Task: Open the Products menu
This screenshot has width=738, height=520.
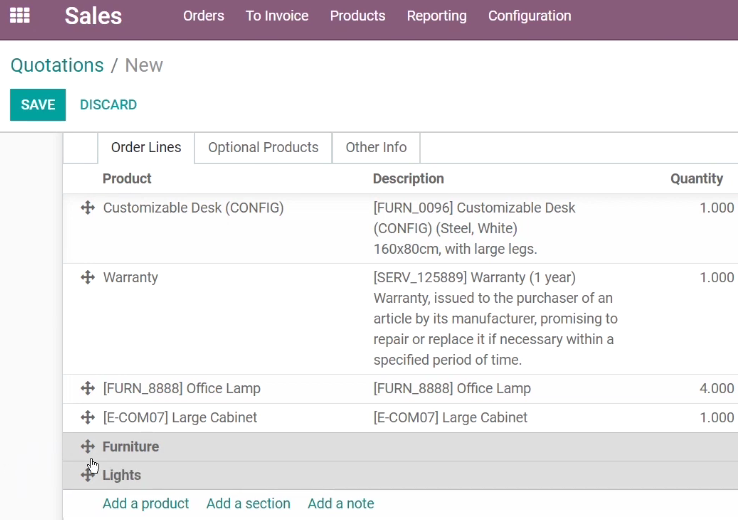Action: pyautogui.click(x=357, y=16)
